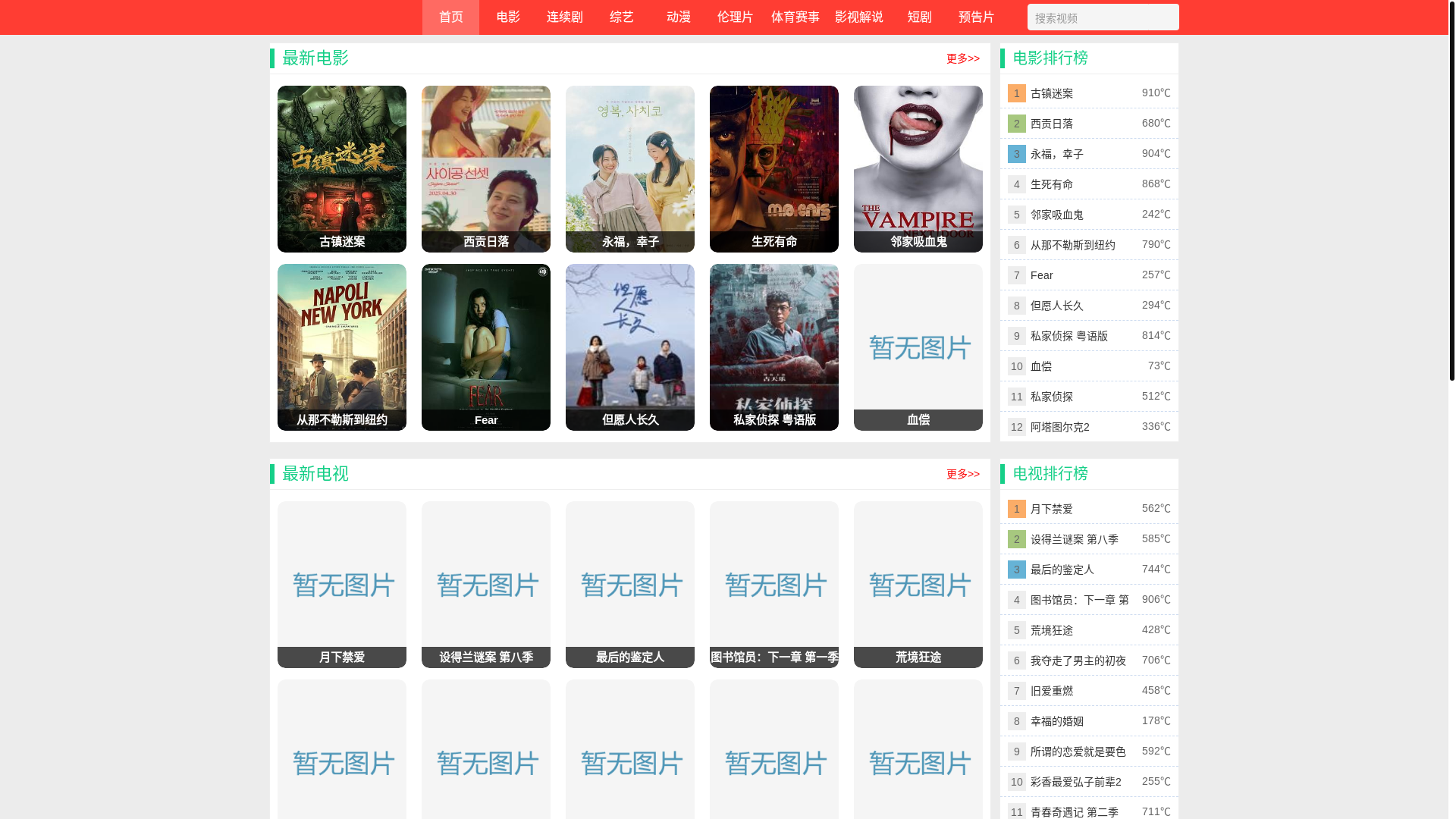Click 更多>> link for 最新电影
The image size is (1456, 819).
(x=962, y=58)
